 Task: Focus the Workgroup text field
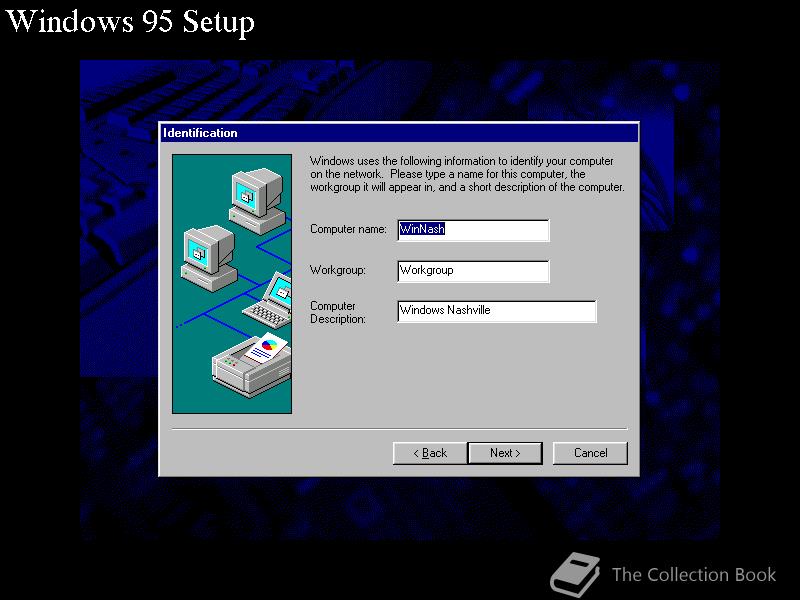[473, 271]
